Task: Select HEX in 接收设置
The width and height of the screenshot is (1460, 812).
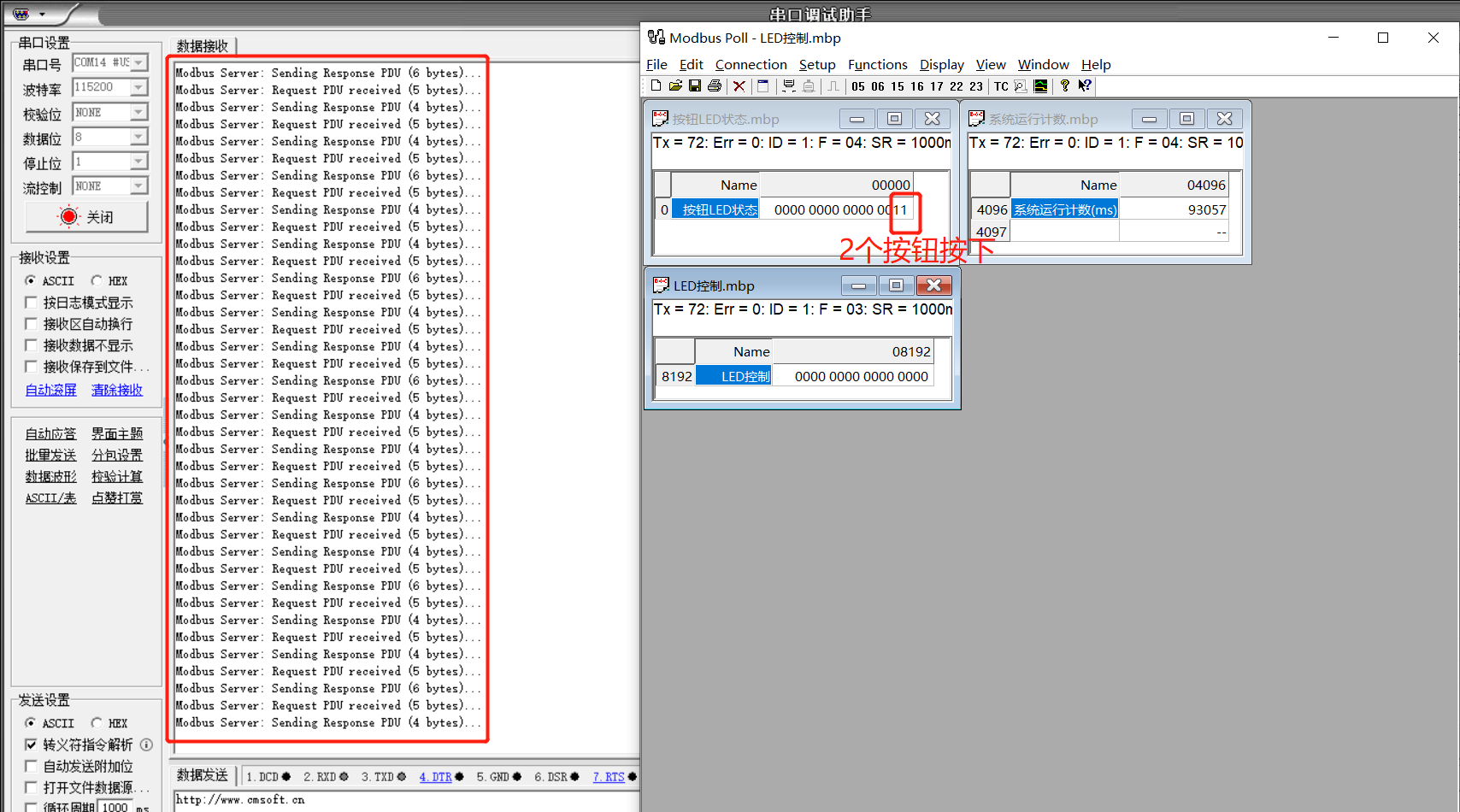Action: 97,280
